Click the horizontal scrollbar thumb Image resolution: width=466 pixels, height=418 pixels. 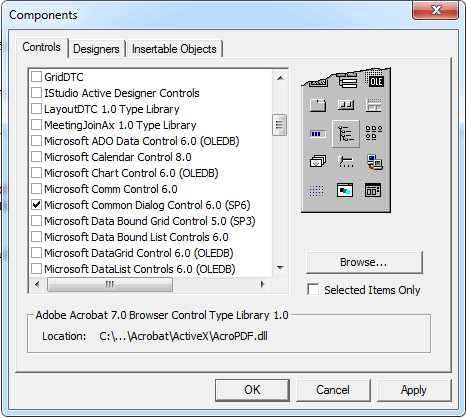(110, 285)
